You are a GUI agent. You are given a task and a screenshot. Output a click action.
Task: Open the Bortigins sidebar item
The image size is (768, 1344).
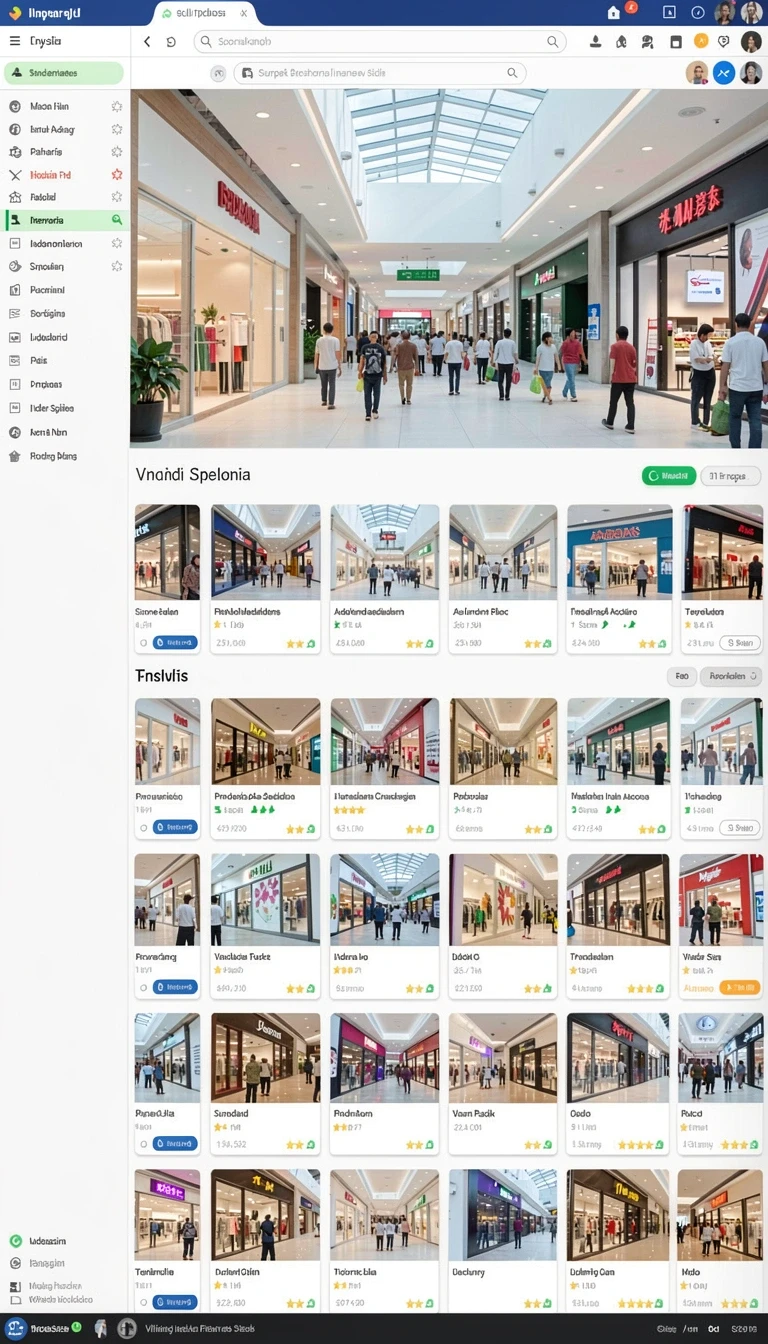47,313
